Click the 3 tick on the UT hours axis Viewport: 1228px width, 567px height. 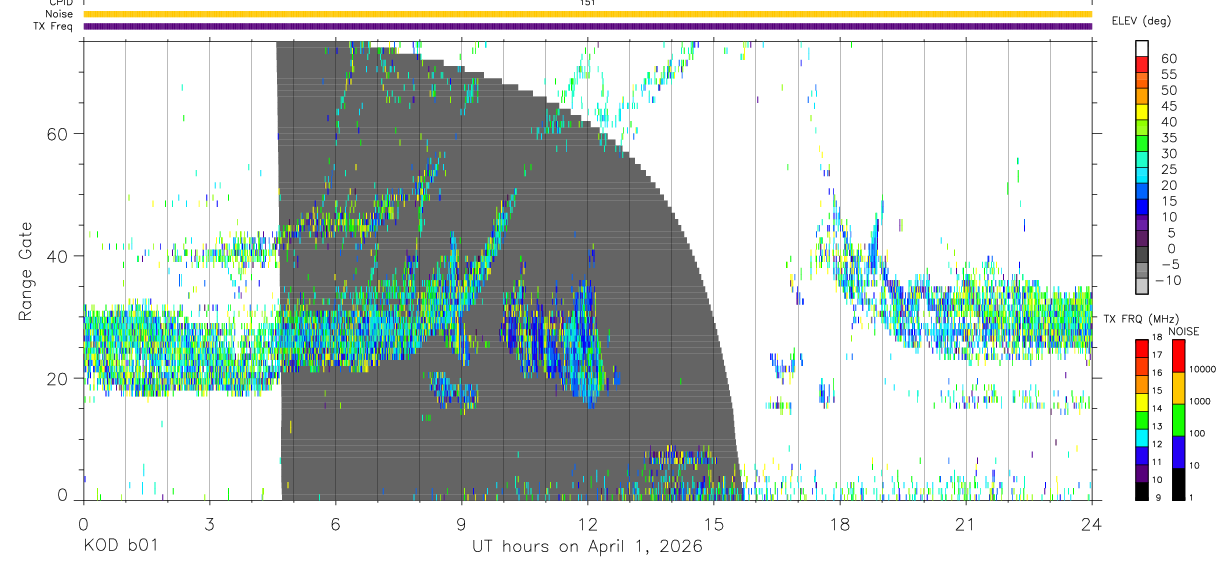(209, 523)
